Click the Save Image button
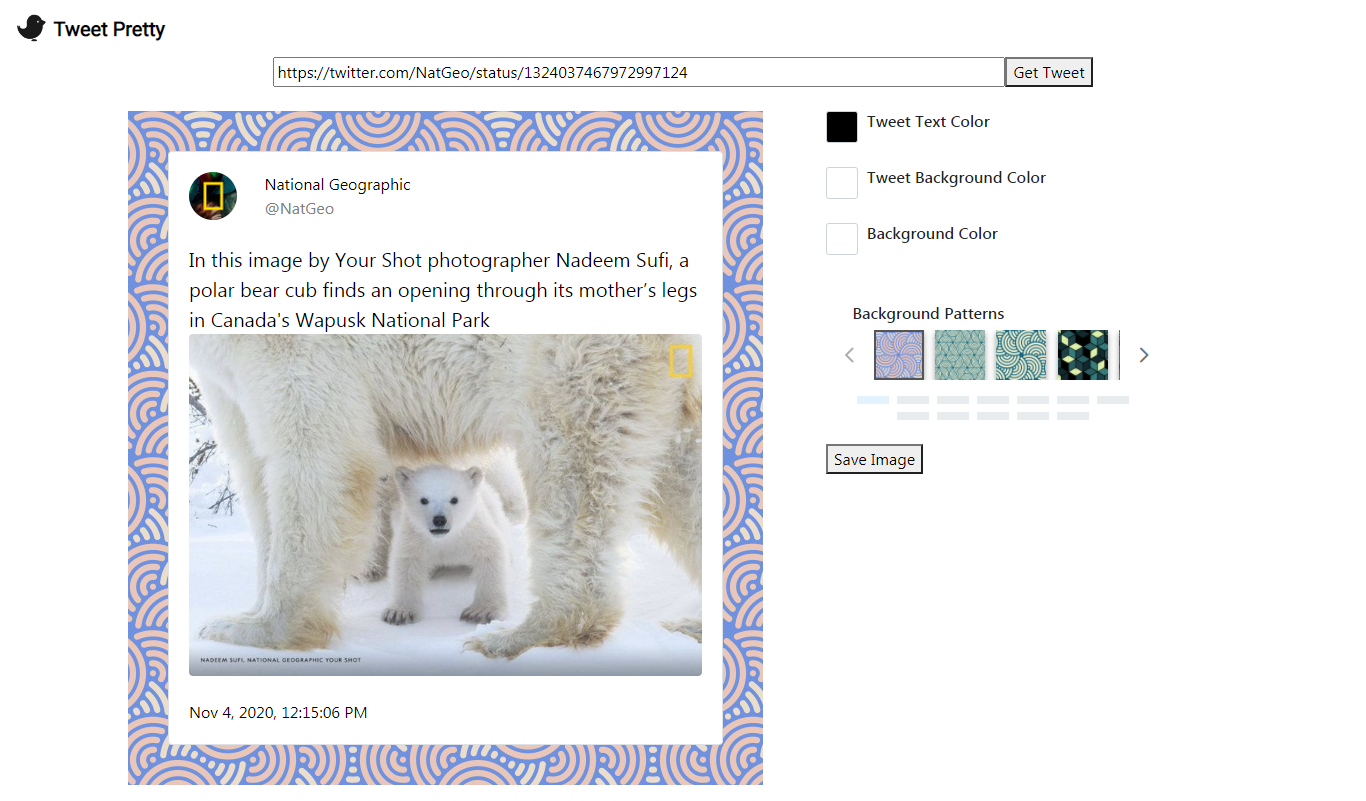1366x801 pixels. [x=874, y=459]
